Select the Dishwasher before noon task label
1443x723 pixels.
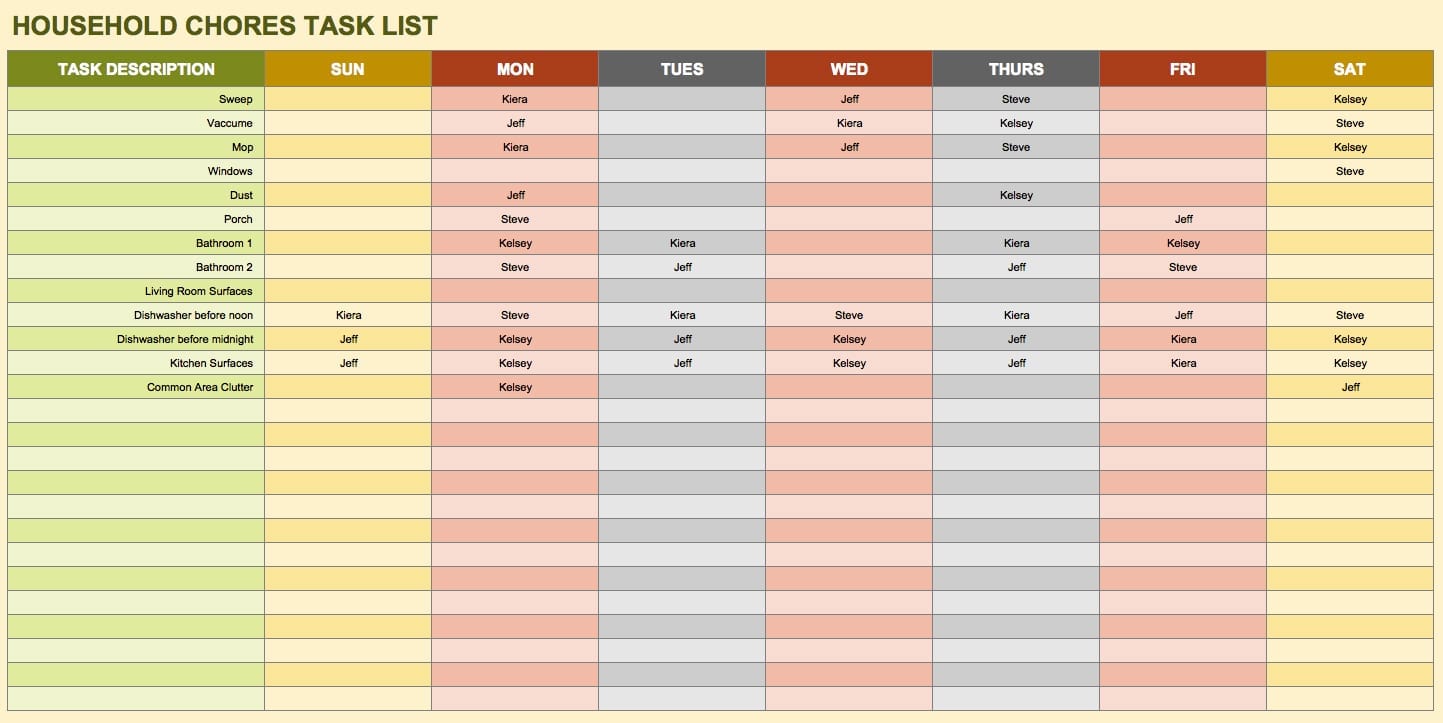pos(193,315)
